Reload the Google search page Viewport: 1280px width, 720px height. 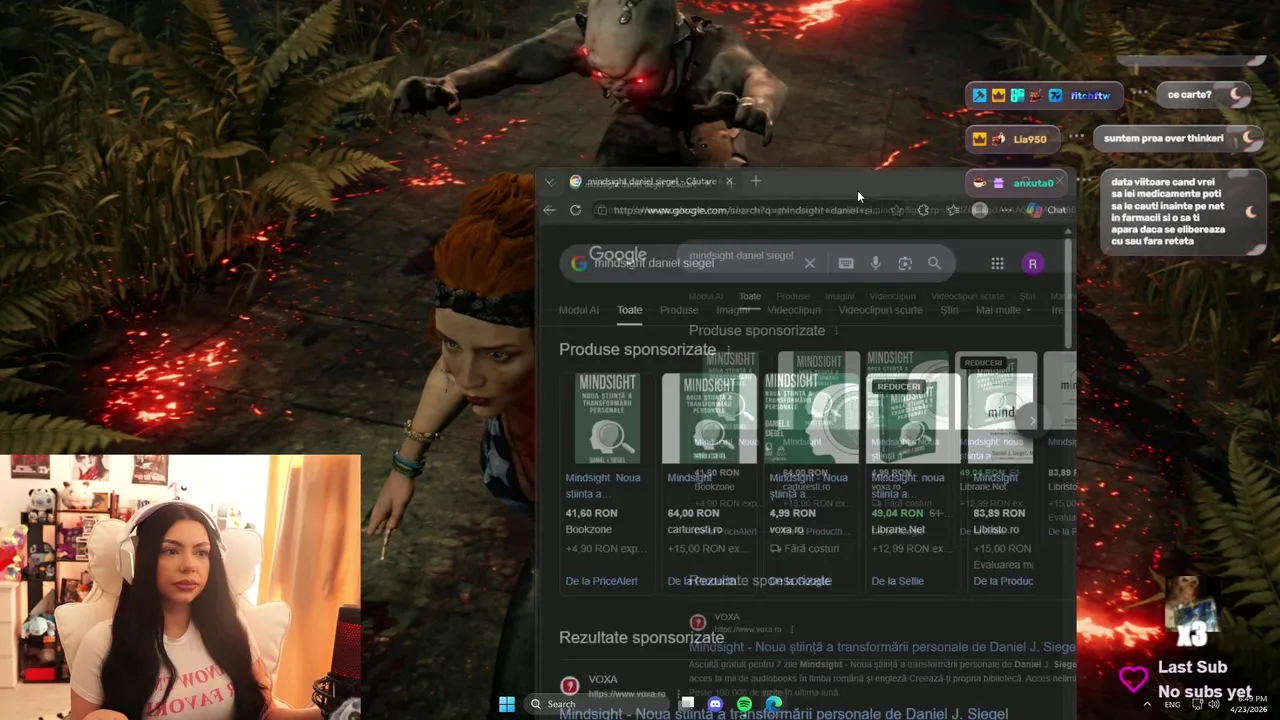[575, 210]
